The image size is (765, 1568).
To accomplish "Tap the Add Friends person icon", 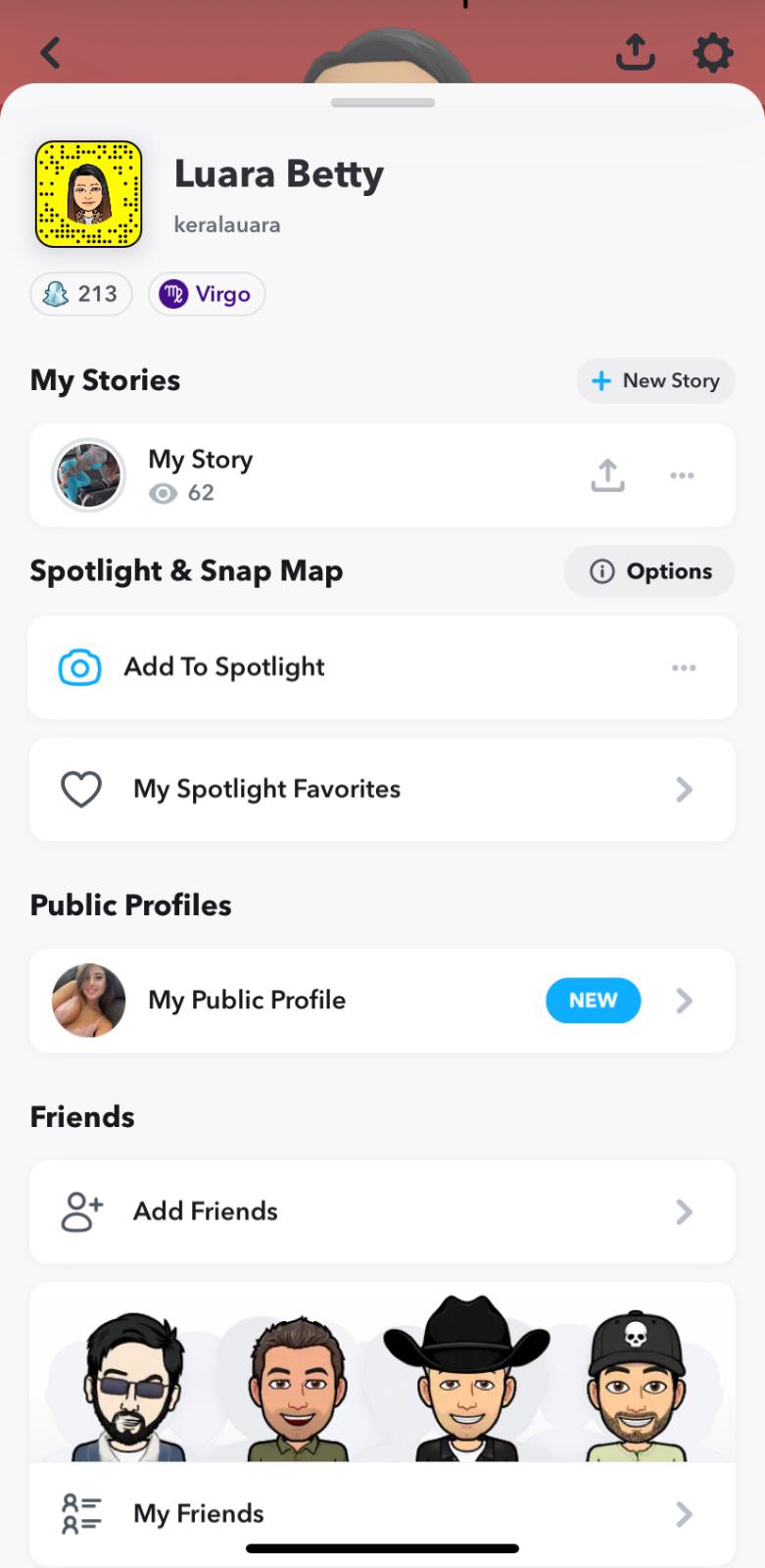I will point(81,1212).
